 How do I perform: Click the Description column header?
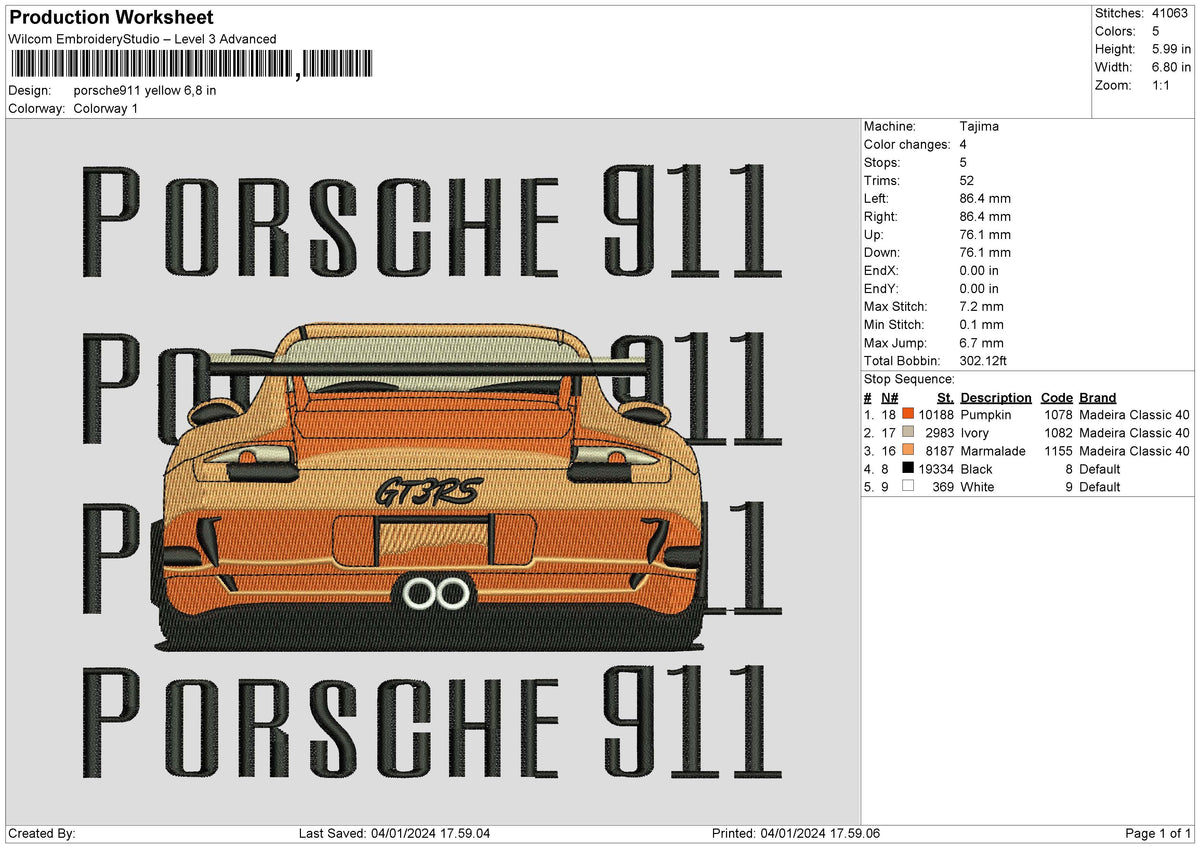coord(996,398)
